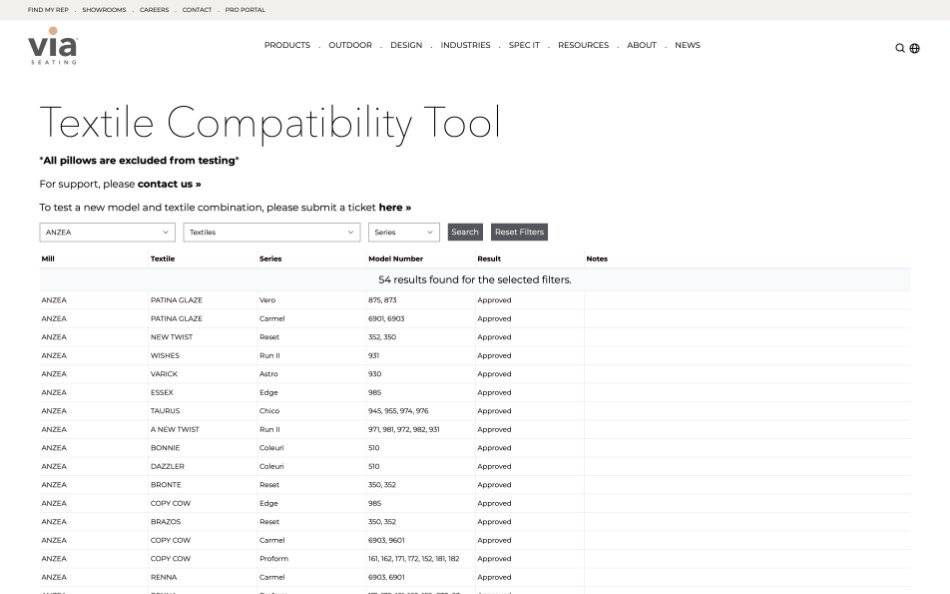Screen dimensions: 950x594
Task: Select the ESSEX textile cell
Action: pyautogui.click(x=162, y=393)
